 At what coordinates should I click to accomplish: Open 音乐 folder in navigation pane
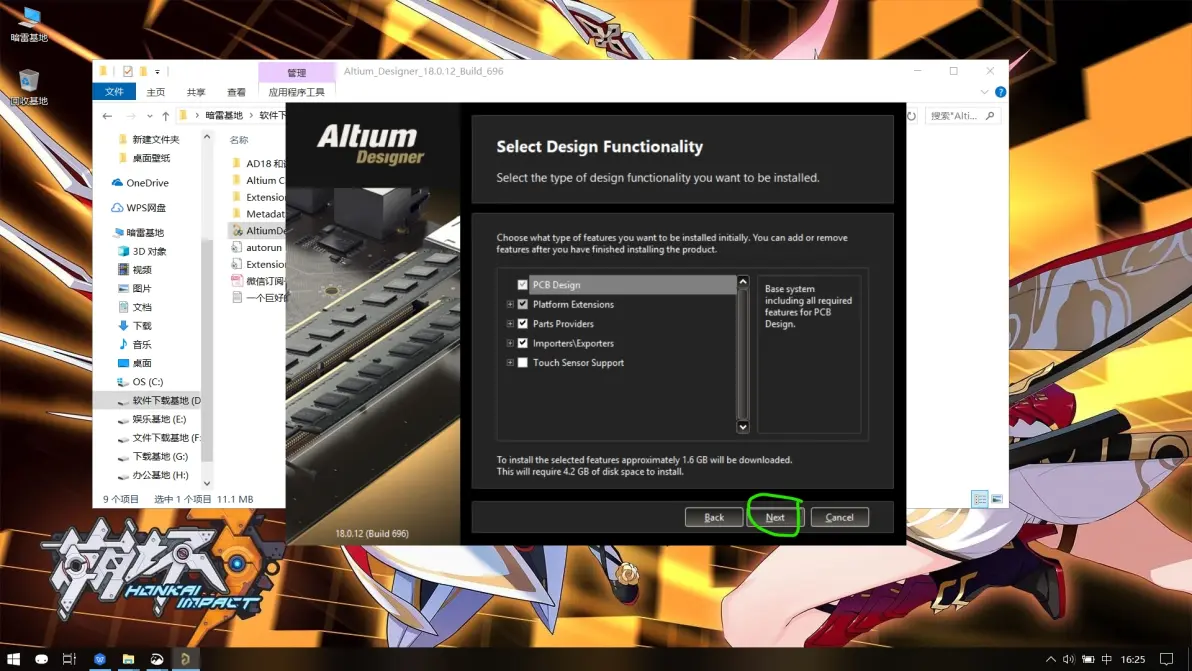tap(135, 344)
